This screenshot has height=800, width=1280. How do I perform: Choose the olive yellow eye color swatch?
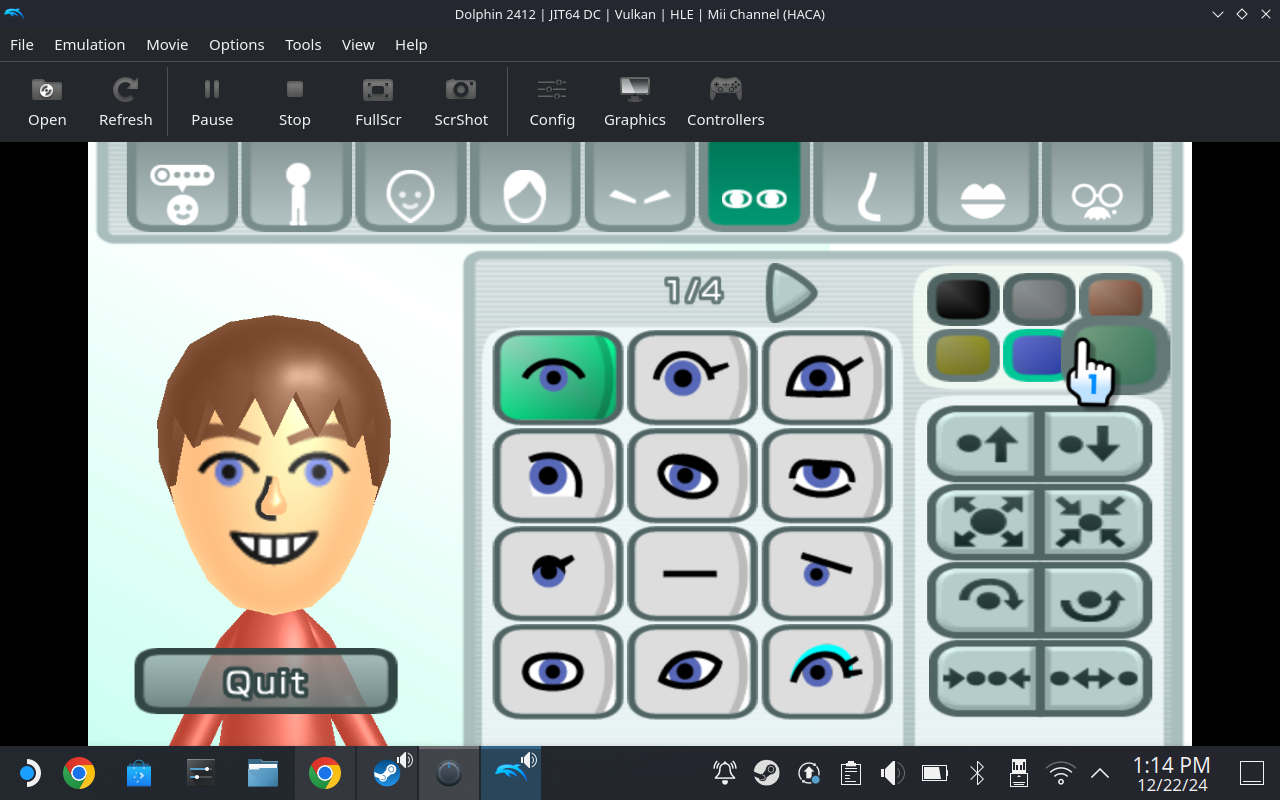coord(963,355)
